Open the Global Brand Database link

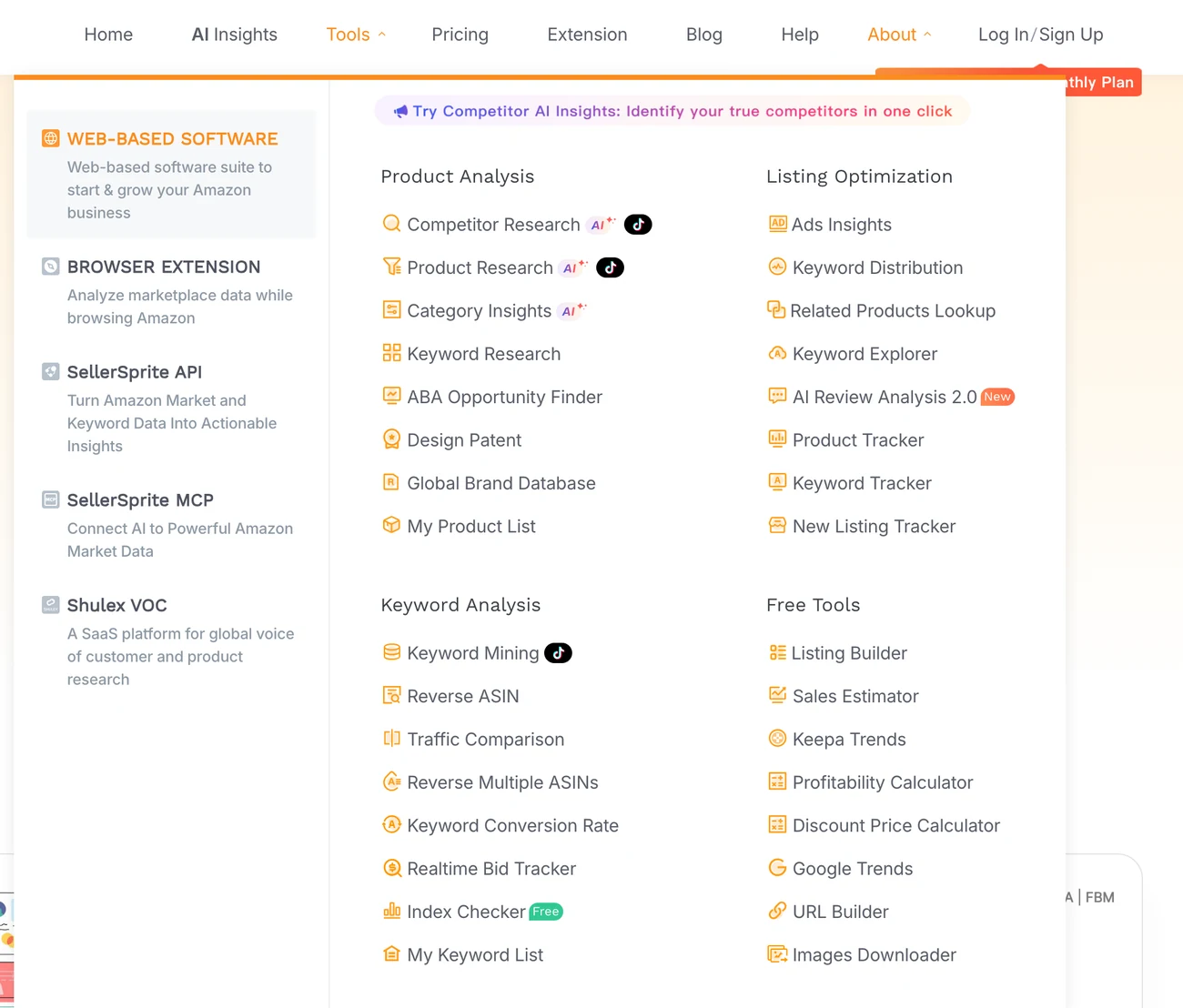pyautogui.click(x=501, y=483)
